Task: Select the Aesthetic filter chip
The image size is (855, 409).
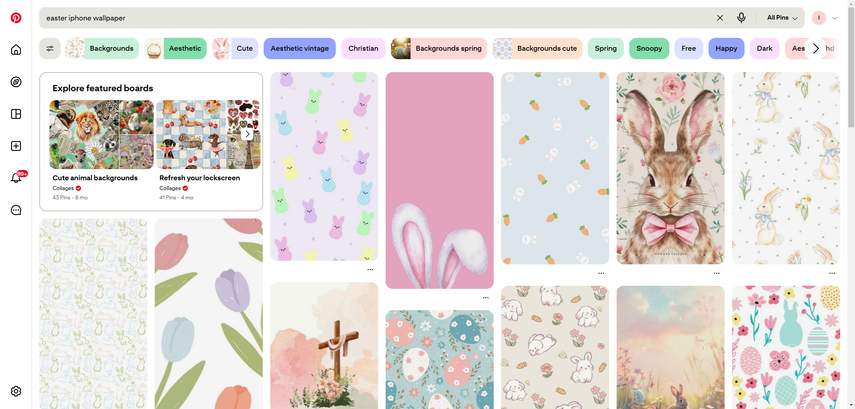Action: click(176, 49)
